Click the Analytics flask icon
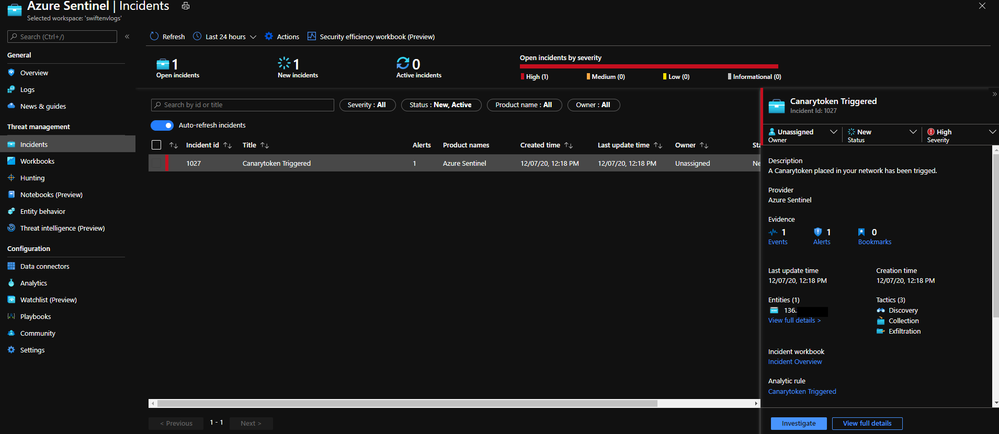999x434 pixels. click(x=11, y=283)
